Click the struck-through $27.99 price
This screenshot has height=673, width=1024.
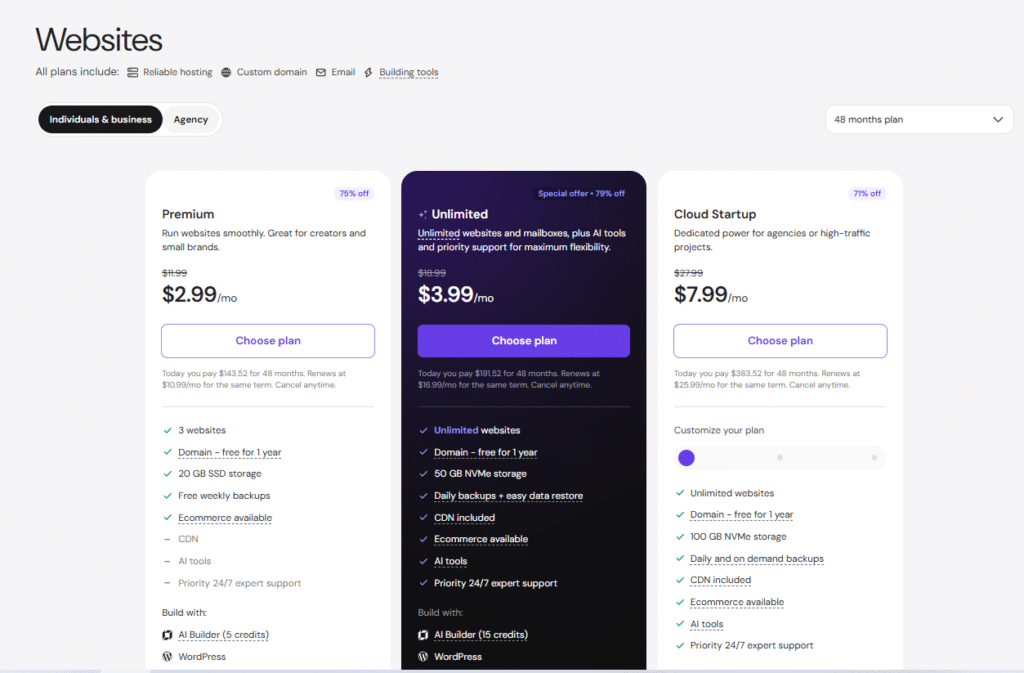688,273
